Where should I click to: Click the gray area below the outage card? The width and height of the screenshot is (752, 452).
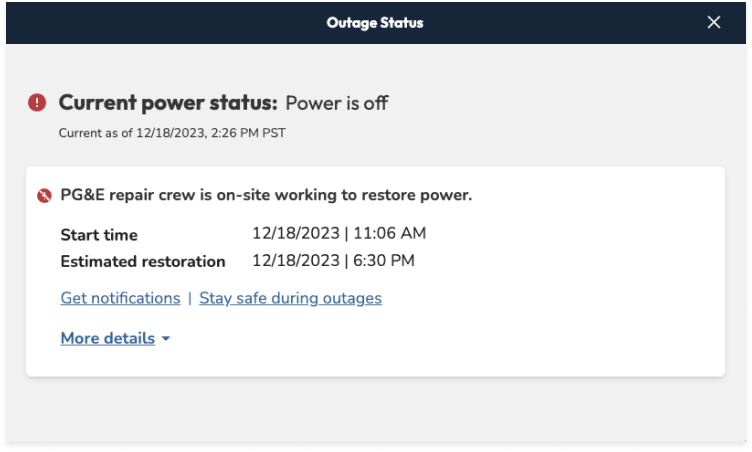375,410
